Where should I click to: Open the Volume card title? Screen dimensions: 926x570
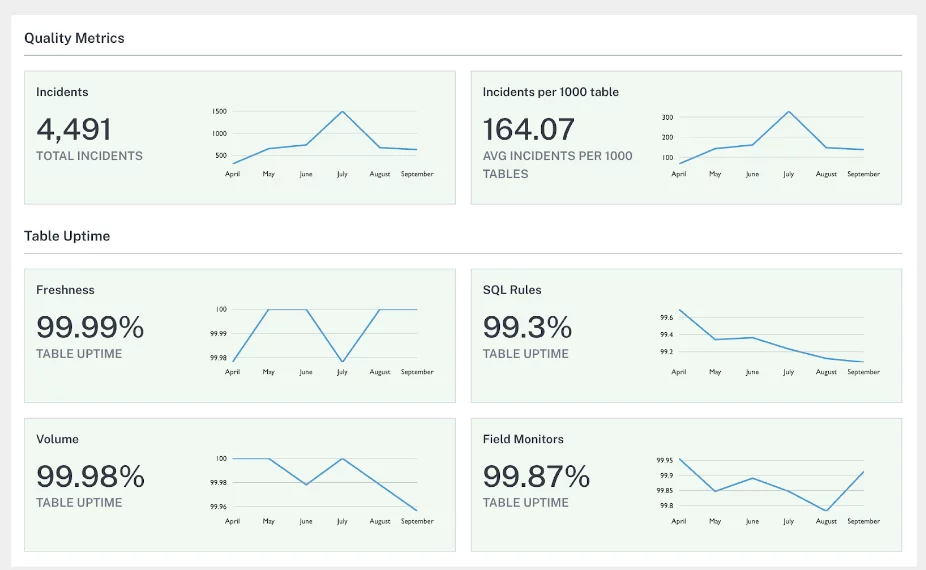coord(57,439)
